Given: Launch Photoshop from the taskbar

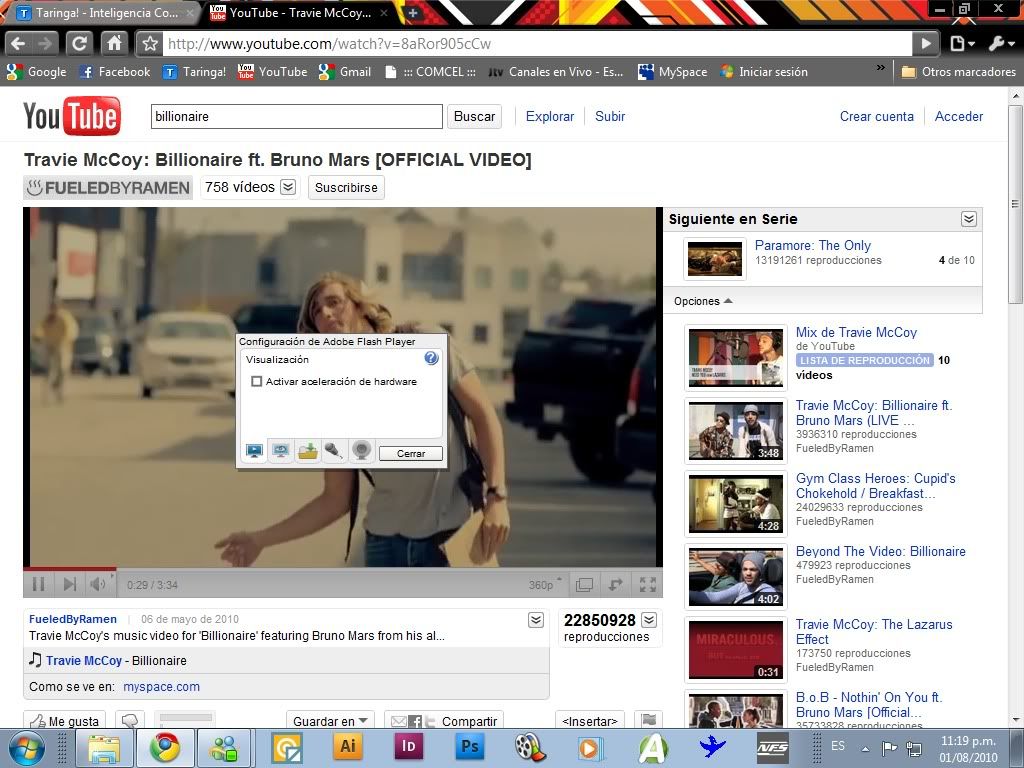Looking at the screenshot, I should (470, 748).
